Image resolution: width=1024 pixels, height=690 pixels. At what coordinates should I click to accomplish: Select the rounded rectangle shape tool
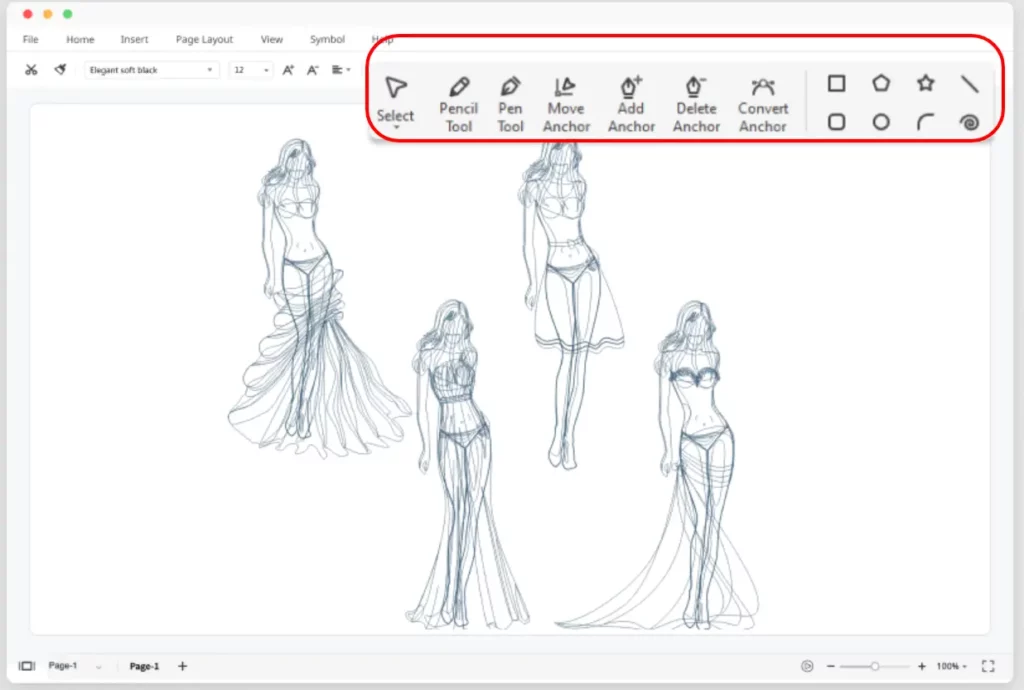point(837,122)
